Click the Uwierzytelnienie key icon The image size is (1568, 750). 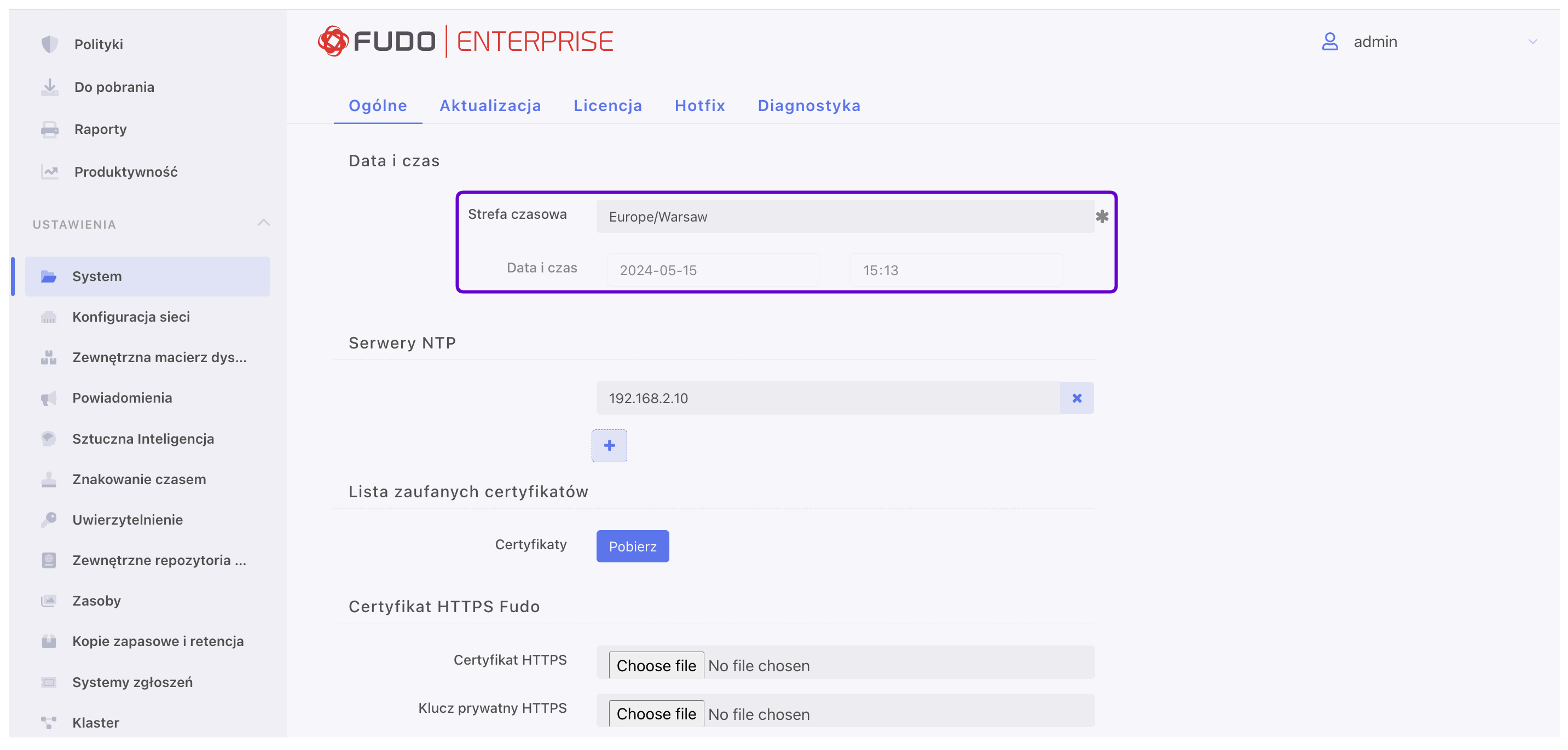tap(49, 520)
